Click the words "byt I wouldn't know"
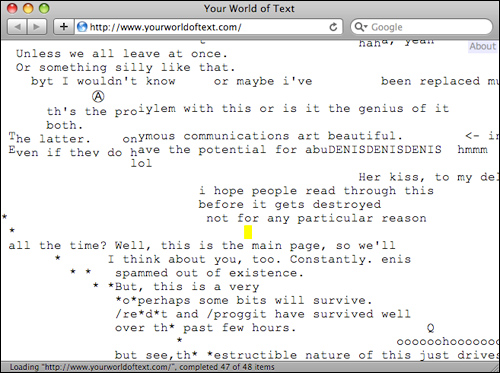Image resolution: width=500 pixels, height=373 pixels. click(x=103, y=81)
